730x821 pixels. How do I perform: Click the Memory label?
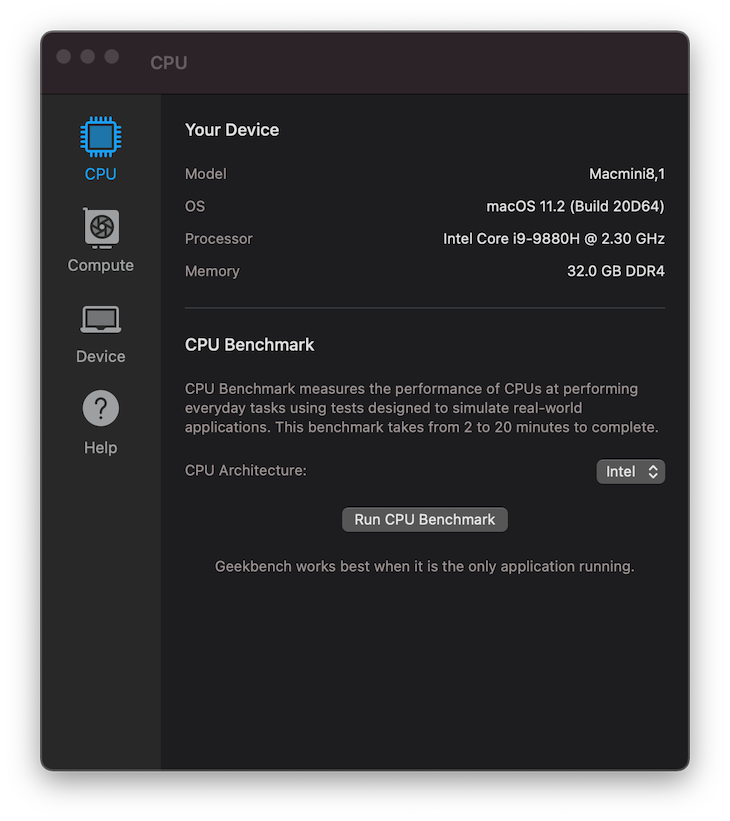pyautogui.click(x=212, y=271)
